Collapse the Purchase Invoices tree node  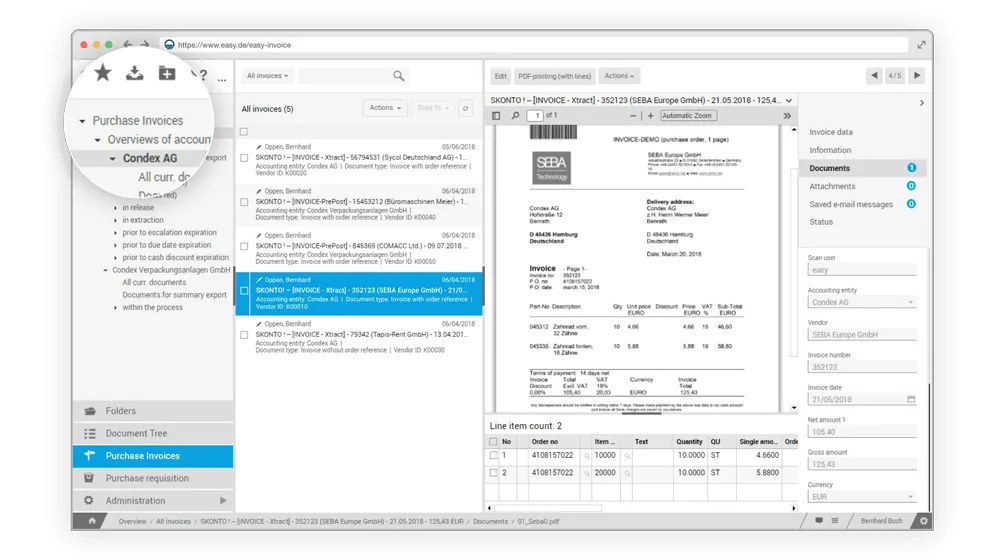pos(82,121)
